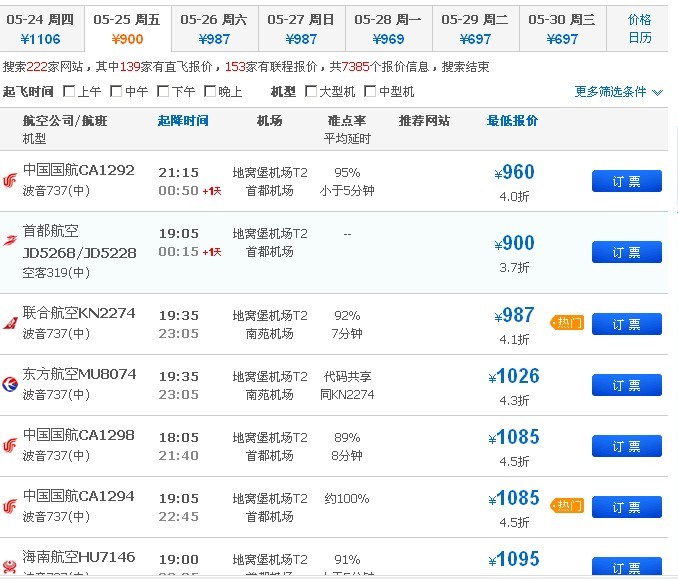Open flight 联合航空KN2274 details
Image resolution: width=678 pixels, height=579 pixels.
(79, 313)
